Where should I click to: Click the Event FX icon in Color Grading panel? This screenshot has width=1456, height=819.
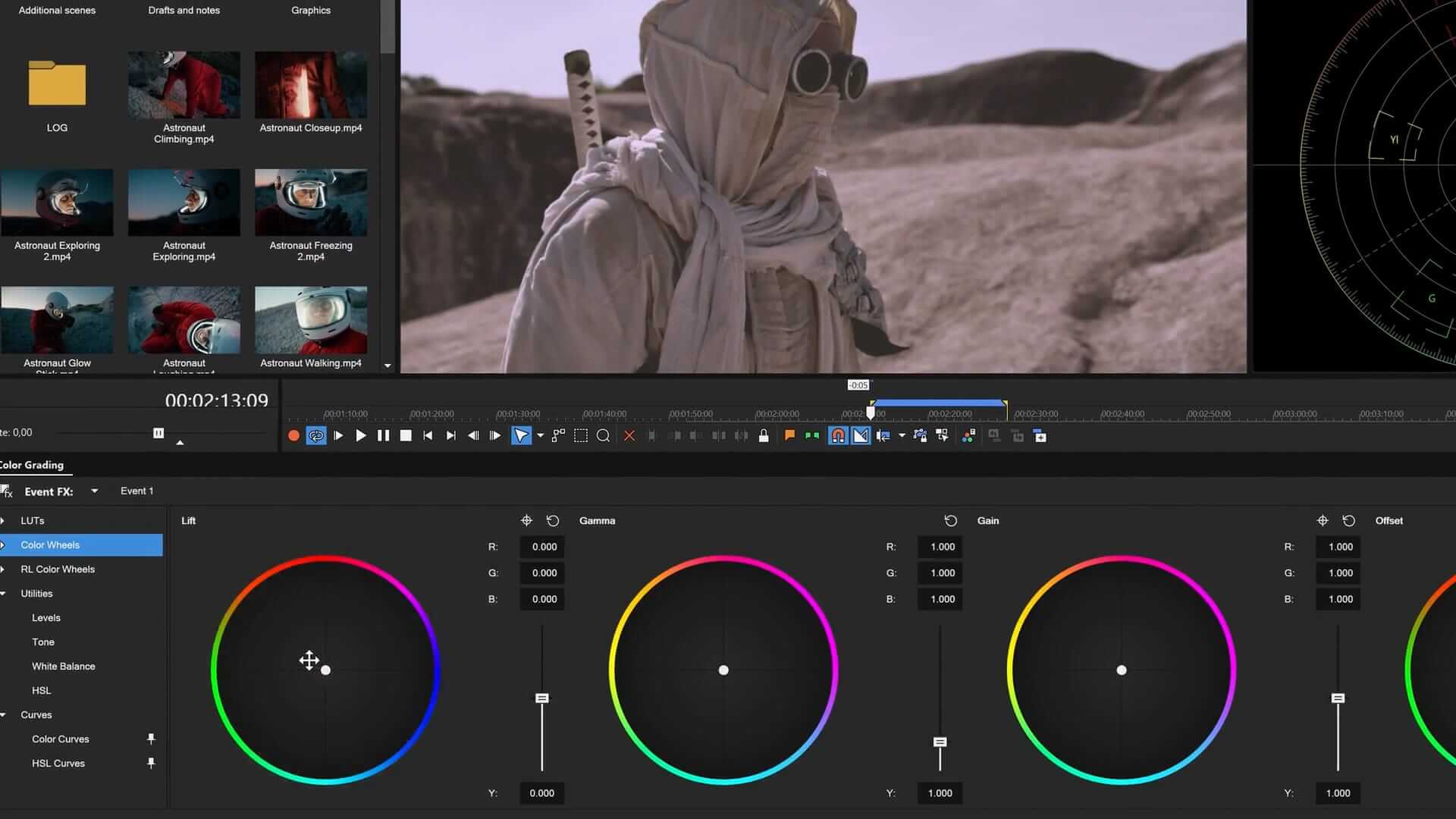pos(6,491)
